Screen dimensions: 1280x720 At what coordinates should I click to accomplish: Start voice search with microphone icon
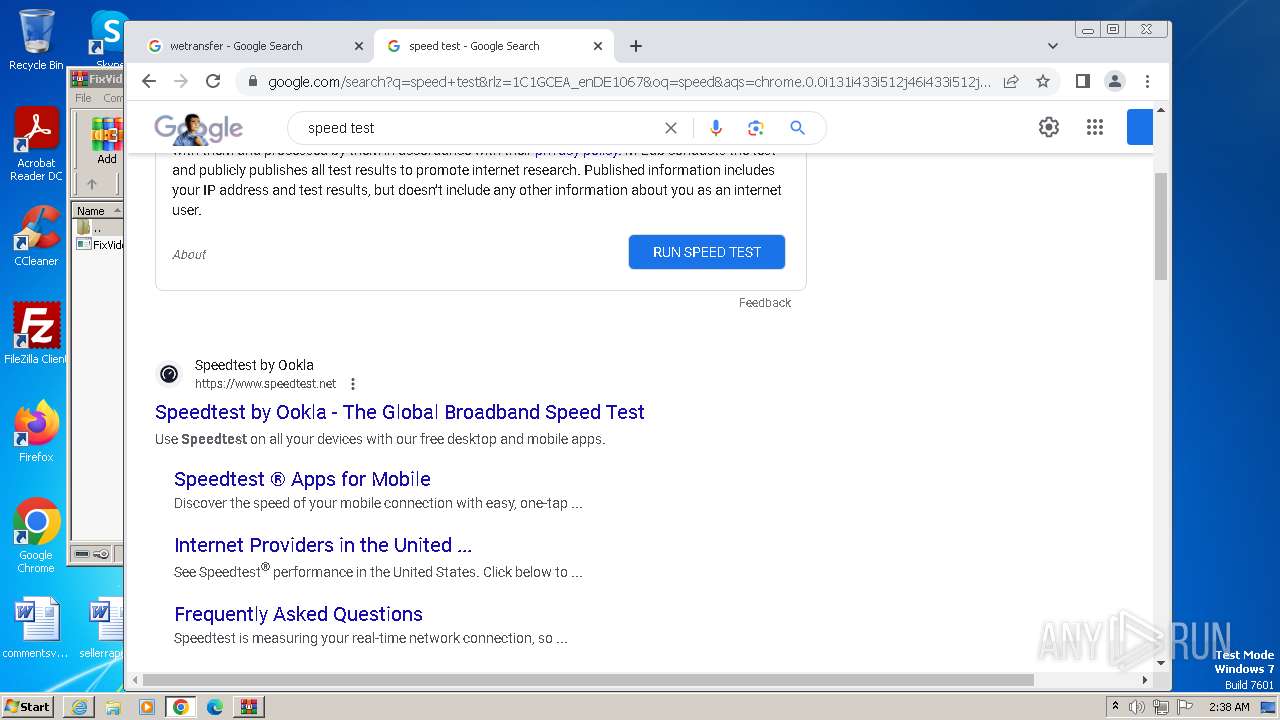pos(715,128)
